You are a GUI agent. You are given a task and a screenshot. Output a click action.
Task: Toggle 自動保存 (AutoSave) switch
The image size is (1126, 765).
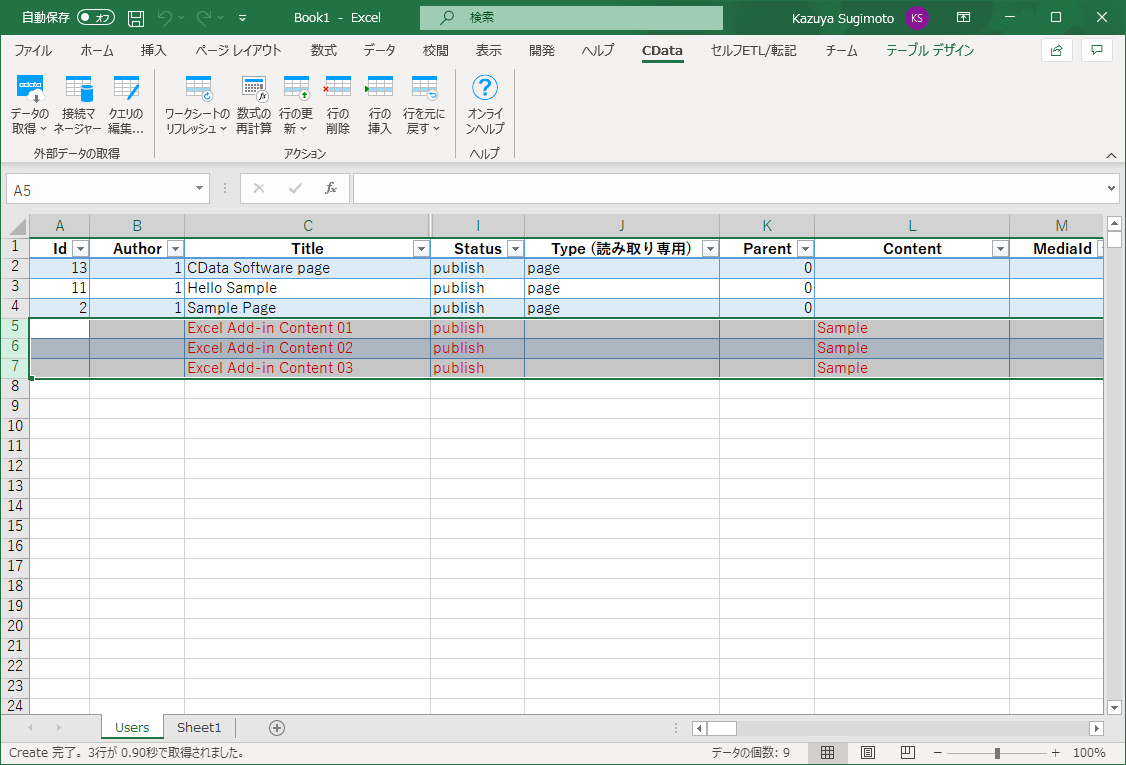tap(96, 17)
